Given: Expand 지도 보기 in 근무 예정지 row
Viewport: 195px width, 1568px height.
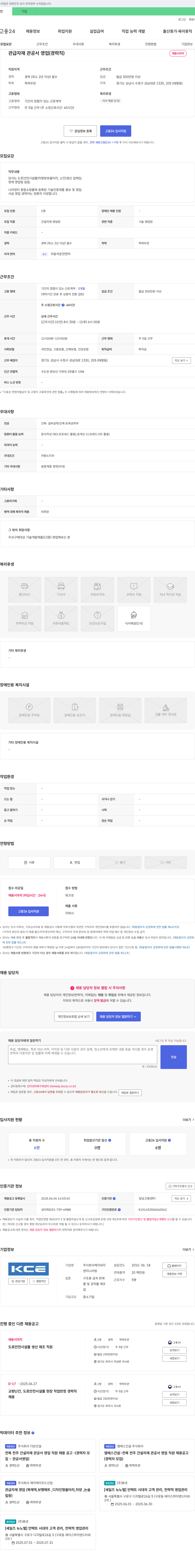Looking at the screenshot, I should click(182, 360).
